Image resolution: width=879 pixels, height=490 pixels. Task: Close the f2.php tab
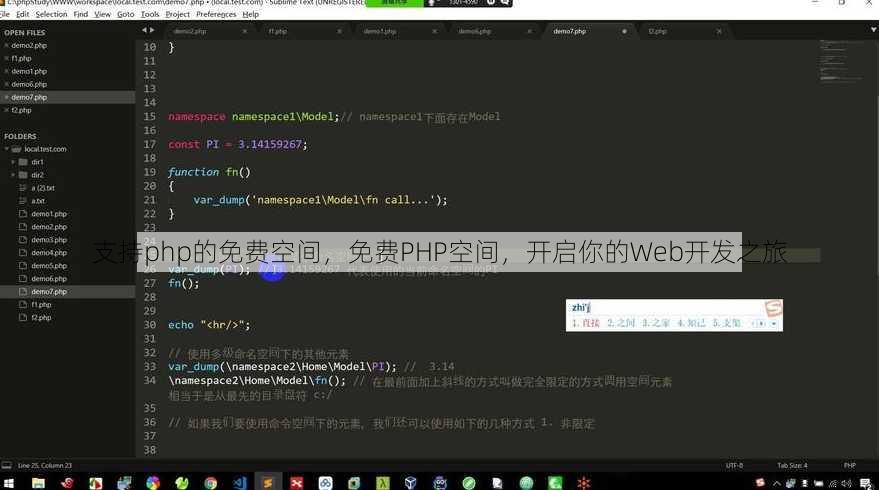pyautogui.click(x=719, y=31)
